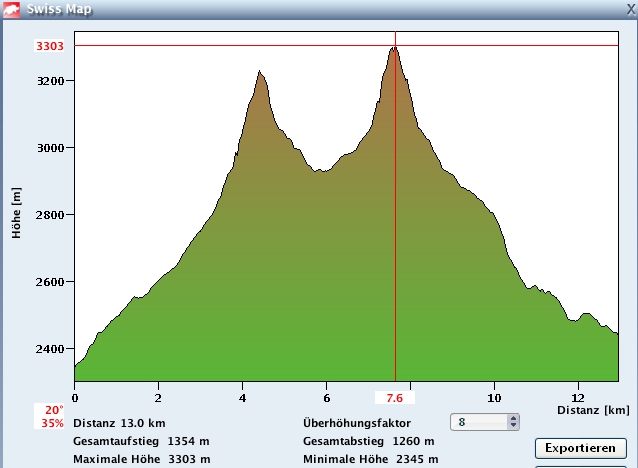This screenshot has width=638, height=468.
Task: Click the Swiss Map app icon
Action: click(11, 8)
